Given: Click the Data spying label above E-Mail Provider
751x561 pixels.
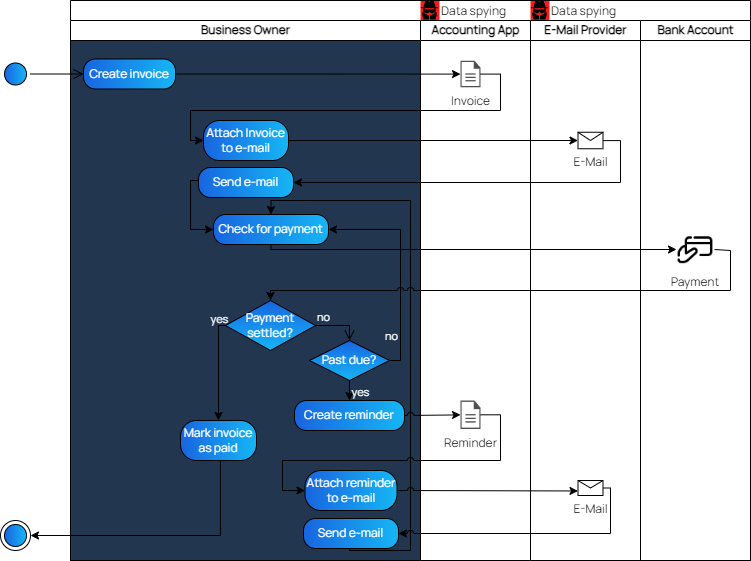Looking at the screenshot, I should click(583, 11).
